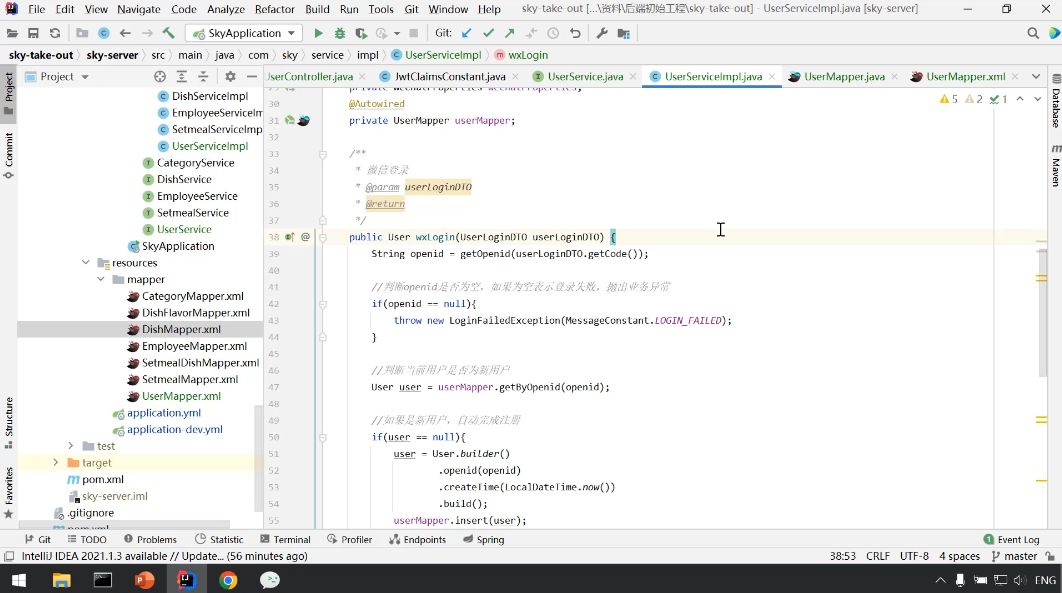Build project with the hammer icon

pyautogui.click(x=169, y=33)
